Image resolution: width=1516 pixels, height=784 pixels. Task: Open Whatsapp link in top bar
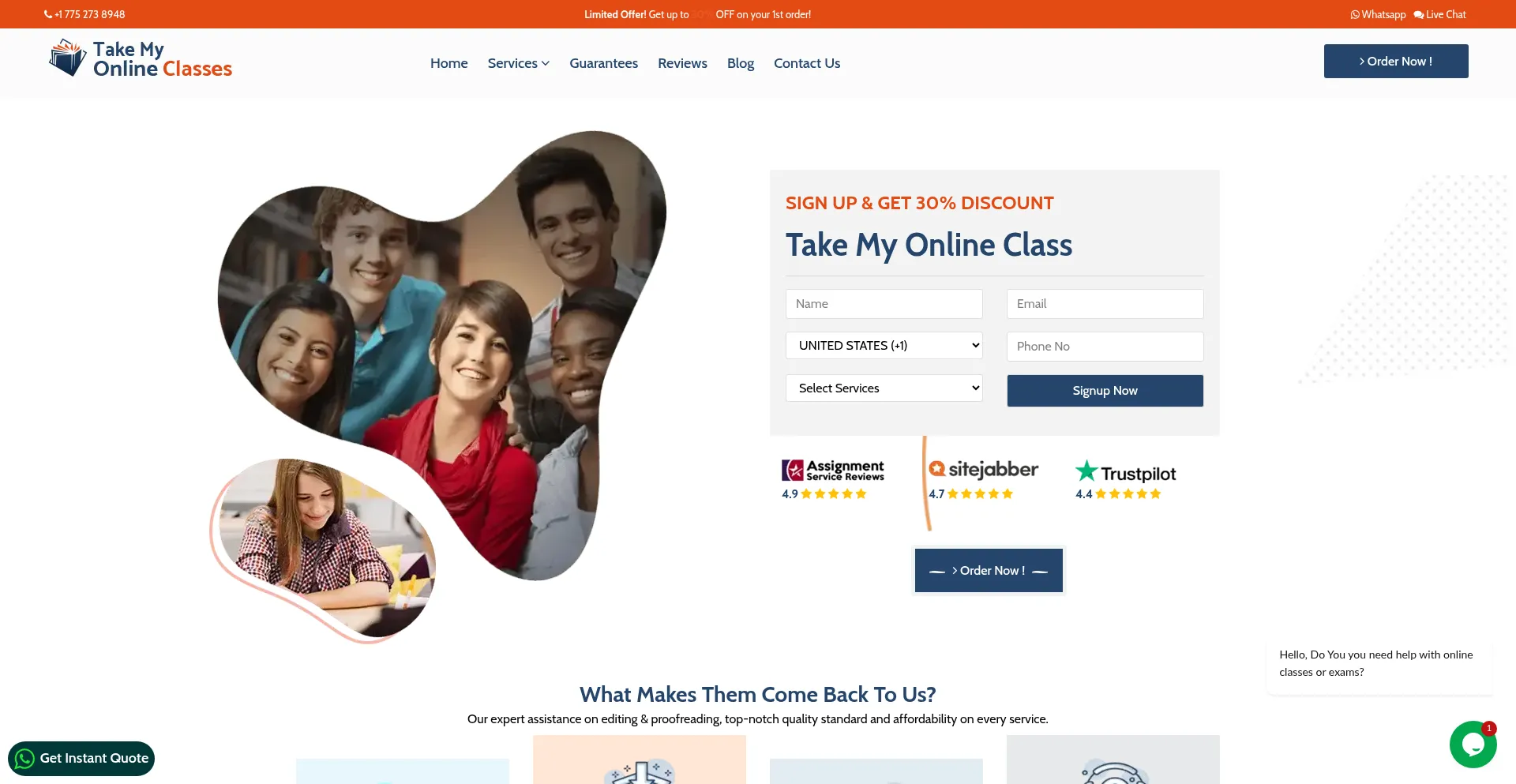pos(1378,14)
